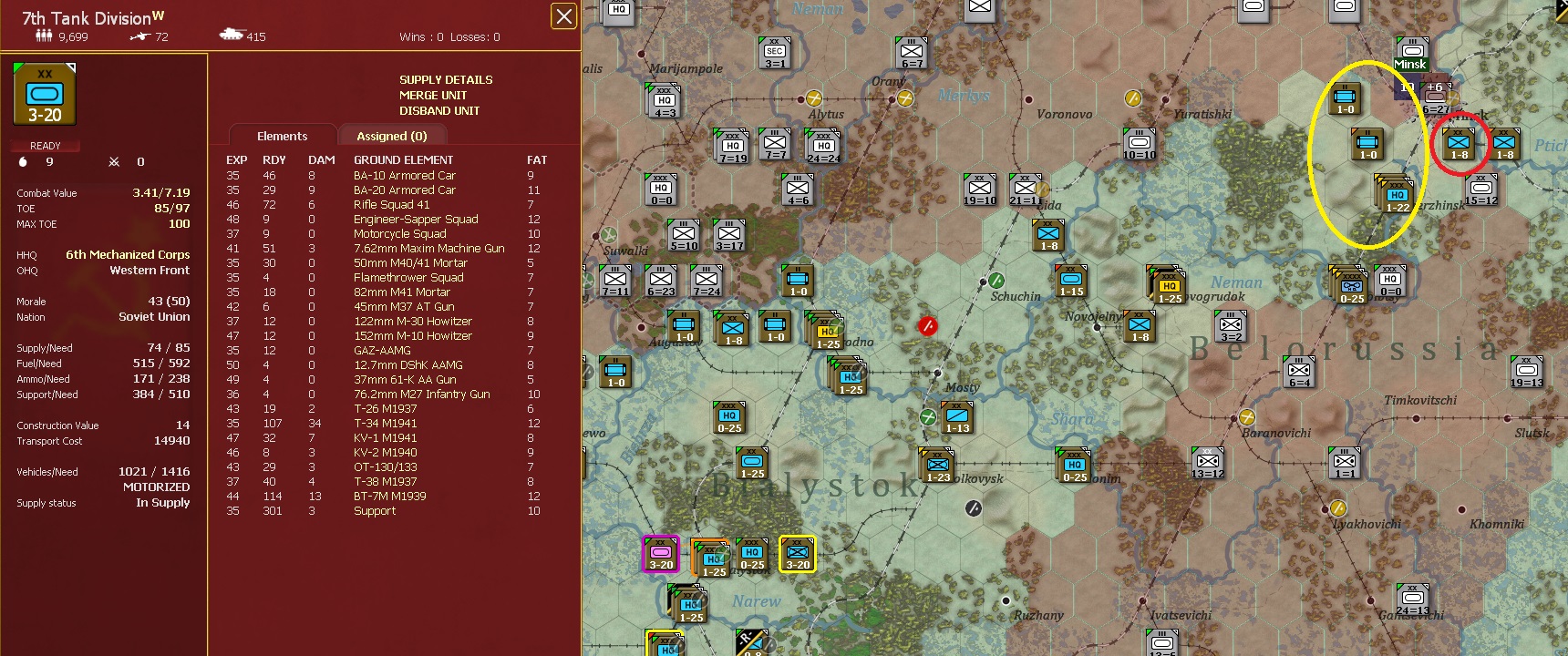Click the Minsk city label
This screenshot has height=656, width=1568.
[x=1409, y=65]
